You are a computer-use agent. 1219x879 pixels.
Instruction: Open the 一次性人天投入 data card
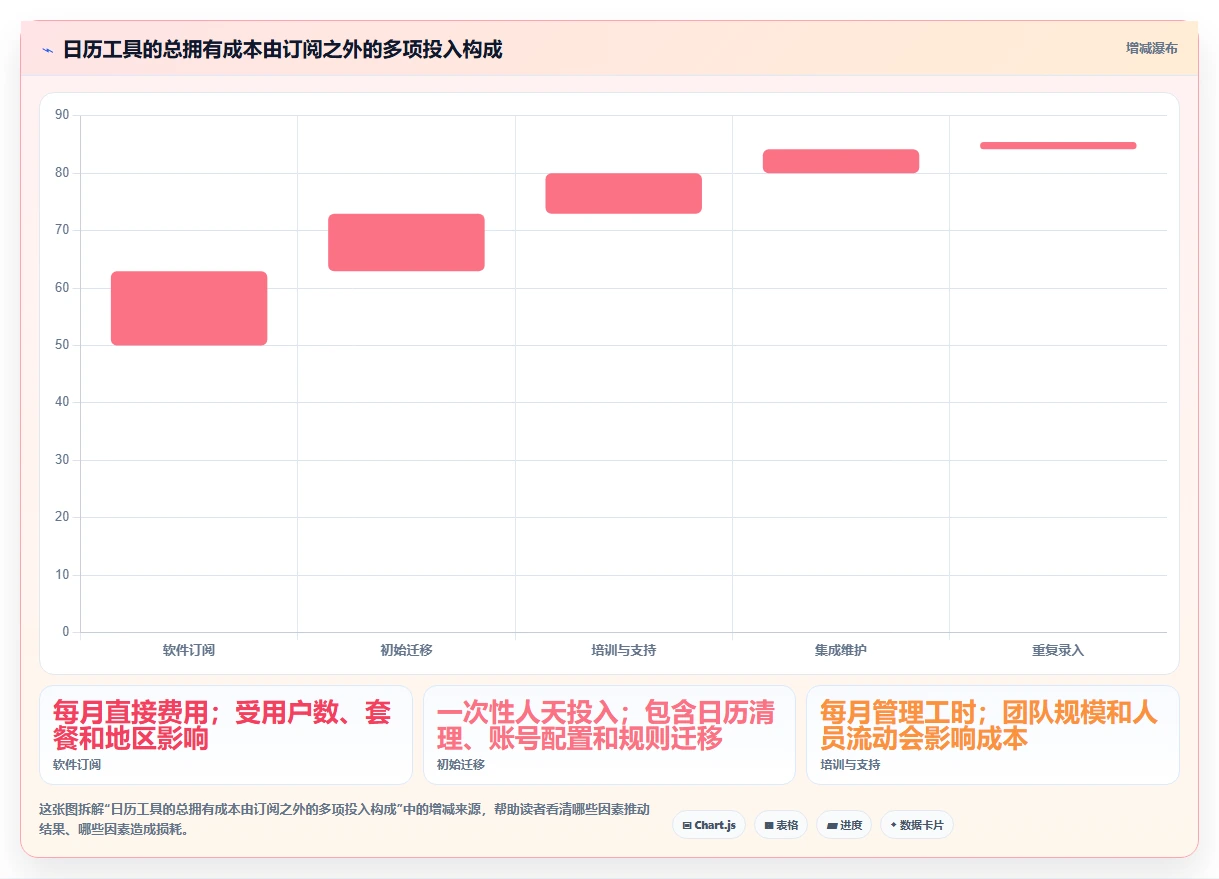[609, 735]
